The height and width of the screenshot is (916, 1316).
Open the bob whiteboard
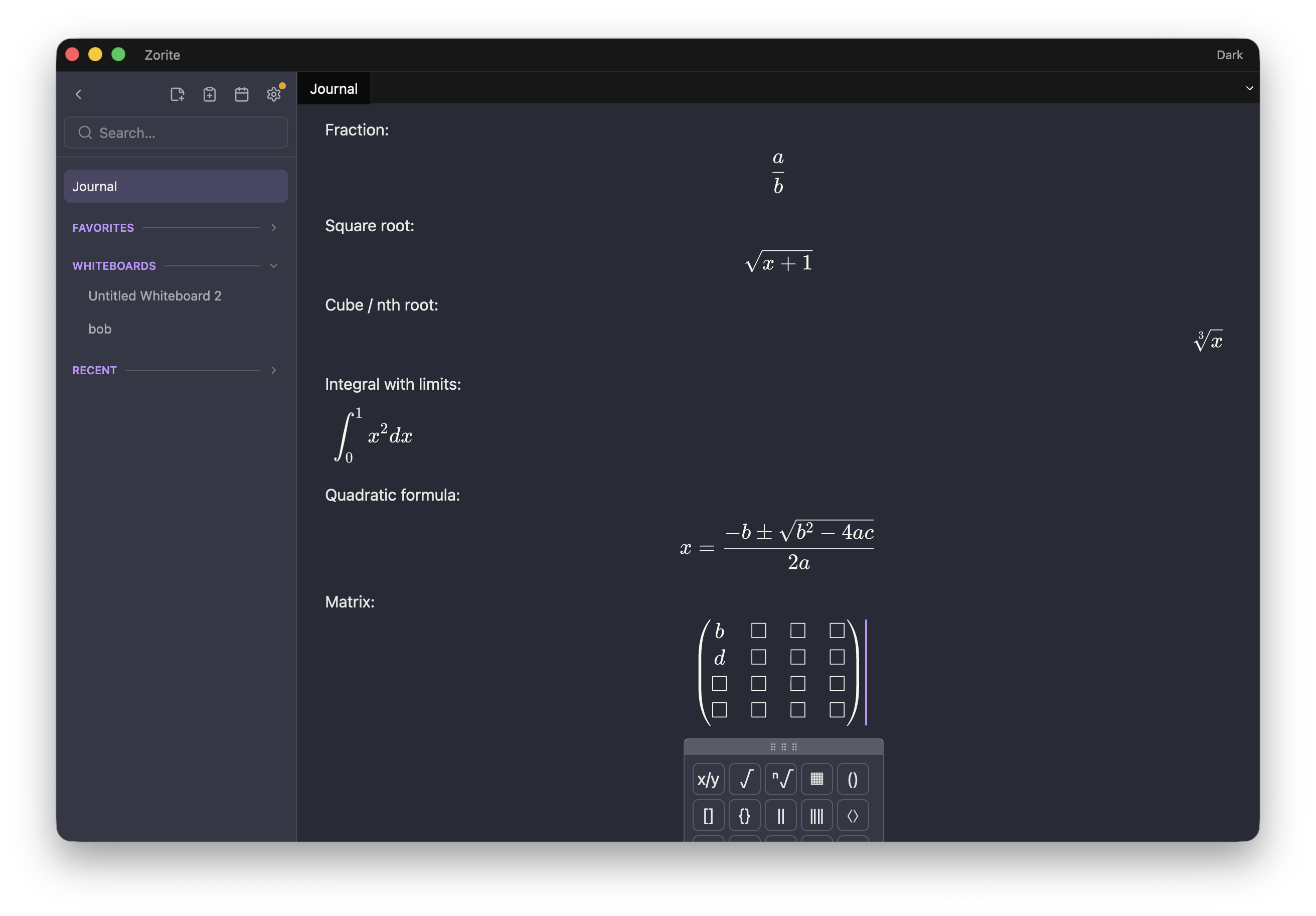tap(100, 329)
